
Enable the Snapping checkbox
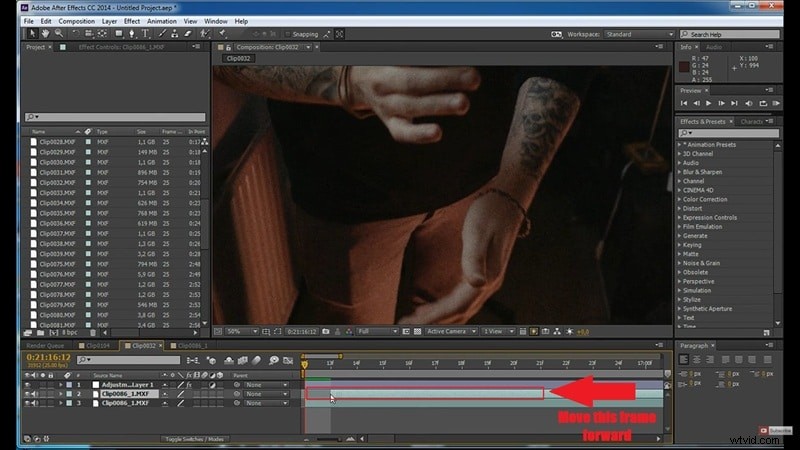coord(288,34)
